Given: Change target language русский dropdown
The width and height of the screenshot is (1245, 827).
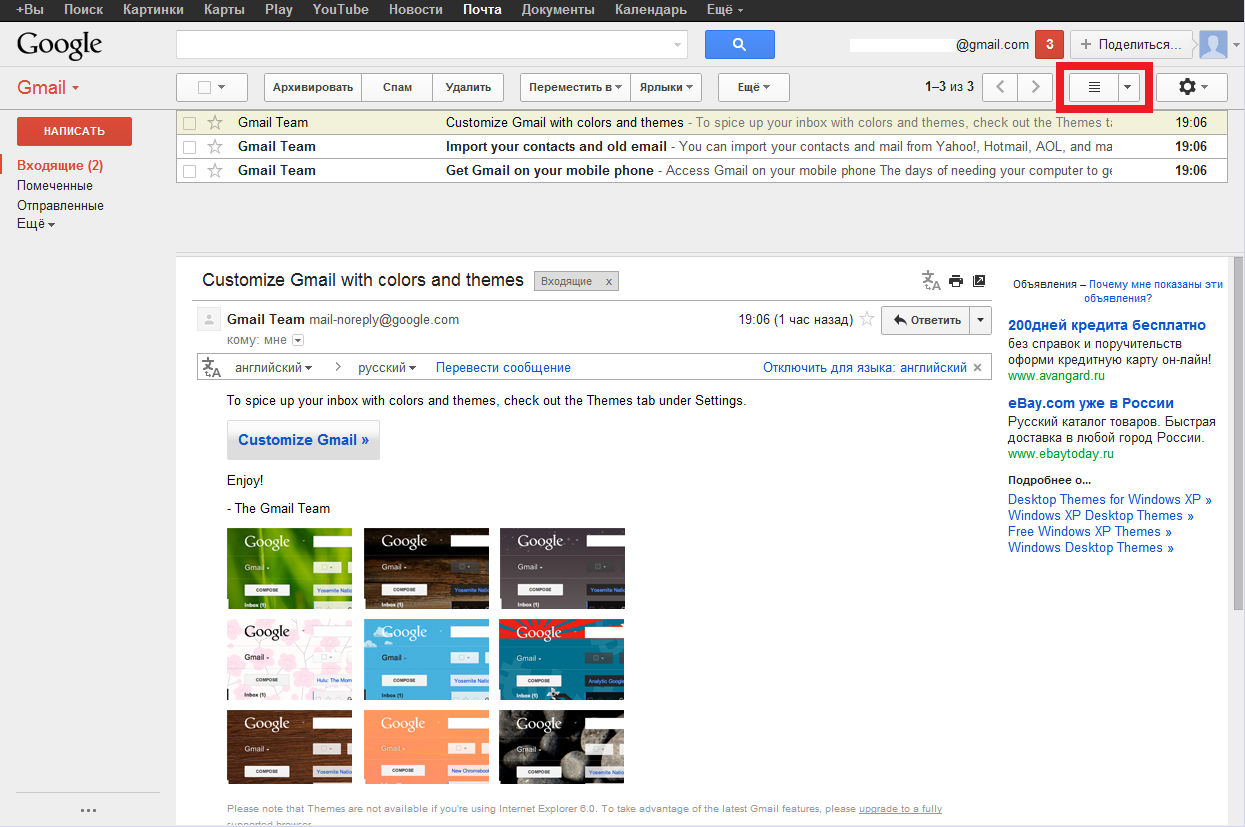Looking at the screenshot, I should pos(387,368).
